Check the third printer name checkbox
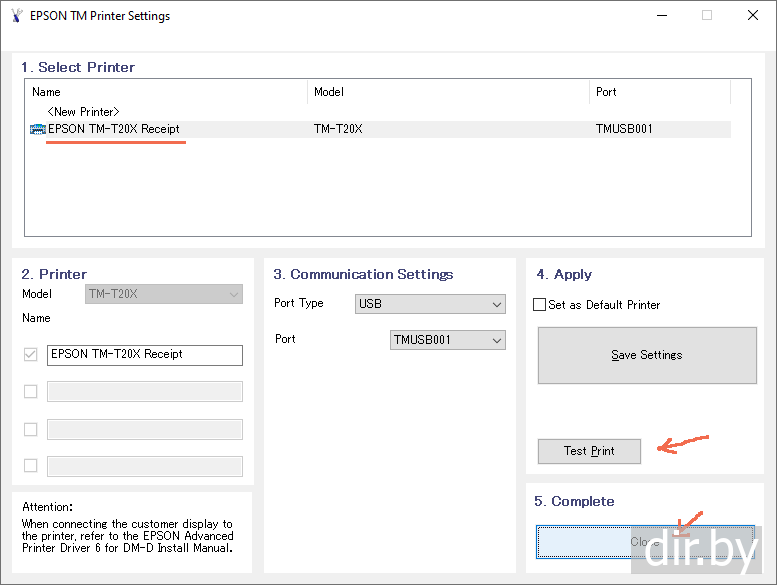This screenshot has height=585, width=777. pyautogui.click(x=30, y=429)
